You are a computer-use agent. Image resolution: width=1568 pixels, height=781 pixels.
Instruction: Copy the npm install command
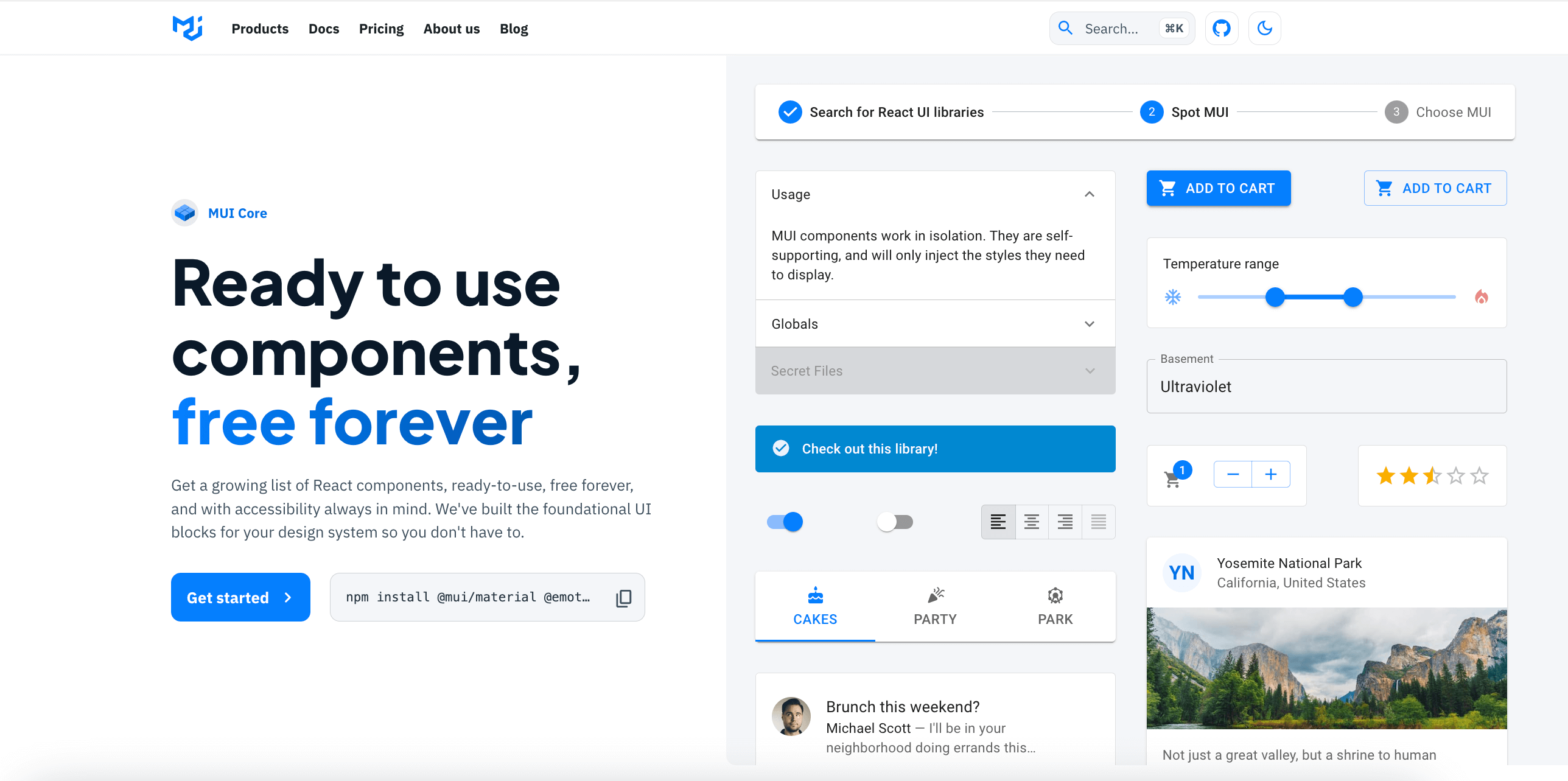[x=624, y=597]
